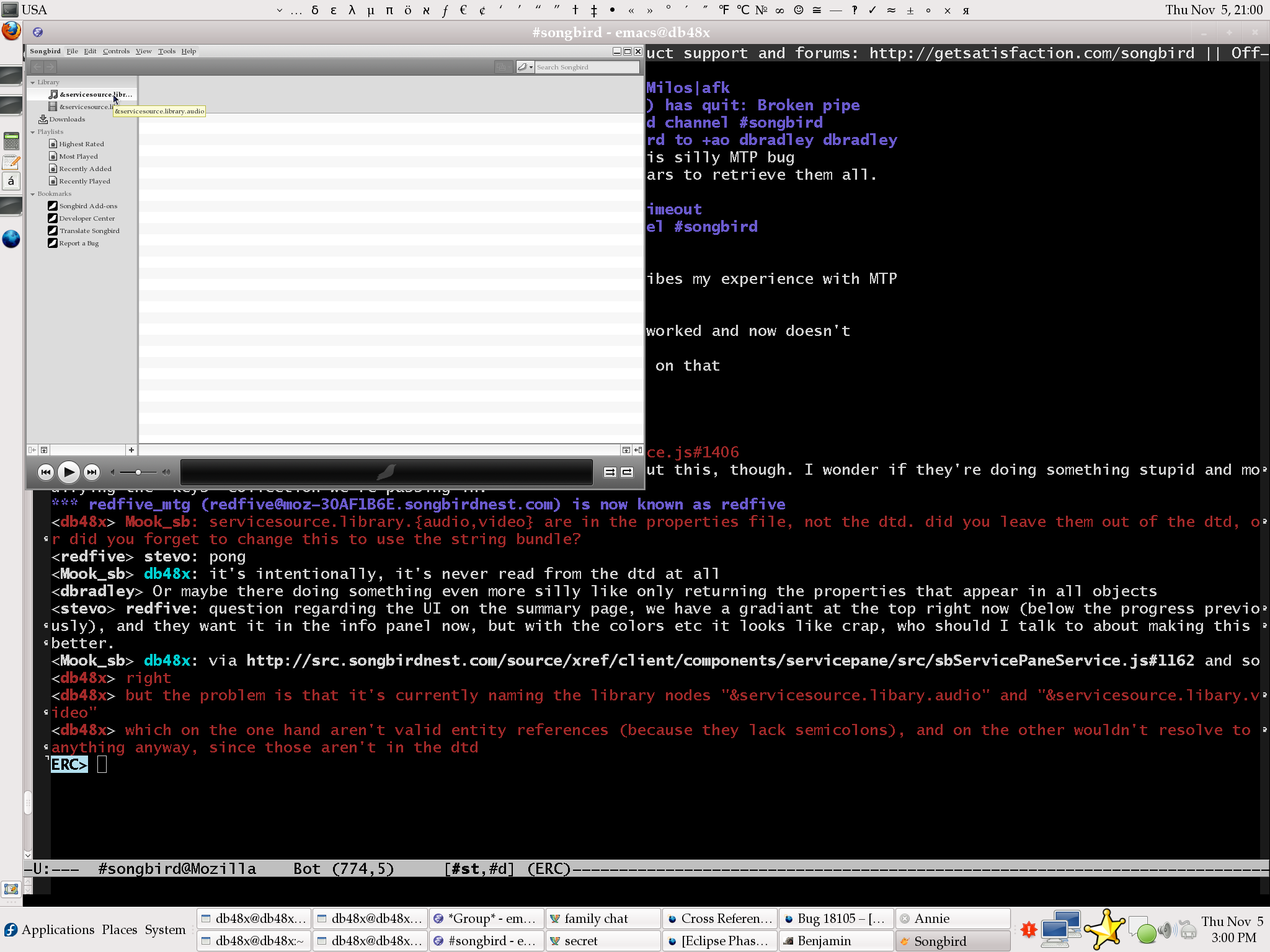This screenshot has width=1270, height=952.
Task: Open the Controls menu in Songbird
Action: point(116,51)
